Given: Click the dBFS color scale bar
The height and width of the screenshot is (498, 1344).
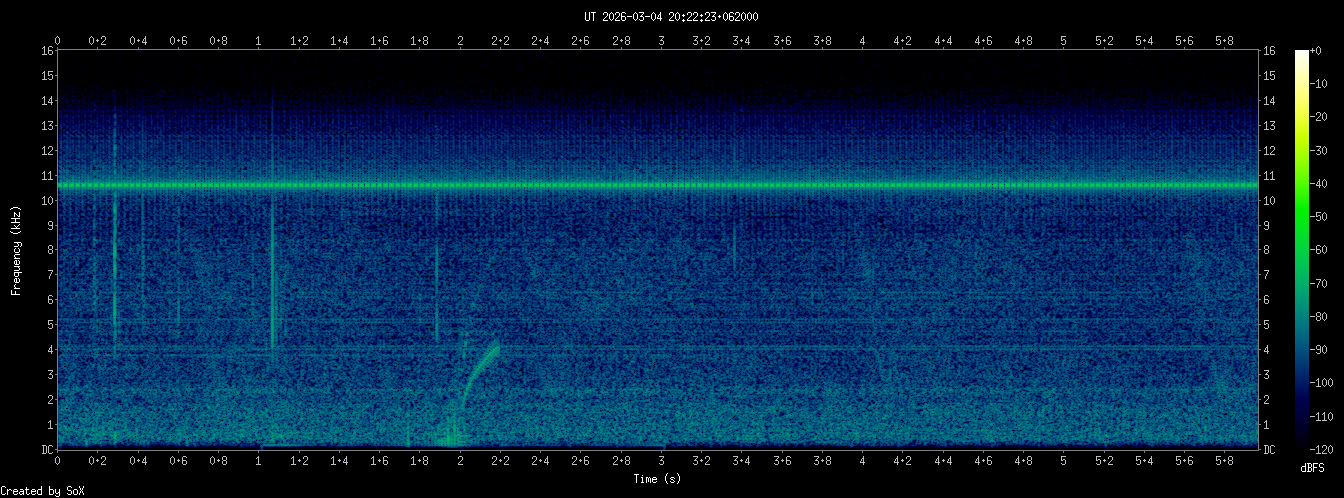Looking at the screenshot, I should click(1301, 250).
